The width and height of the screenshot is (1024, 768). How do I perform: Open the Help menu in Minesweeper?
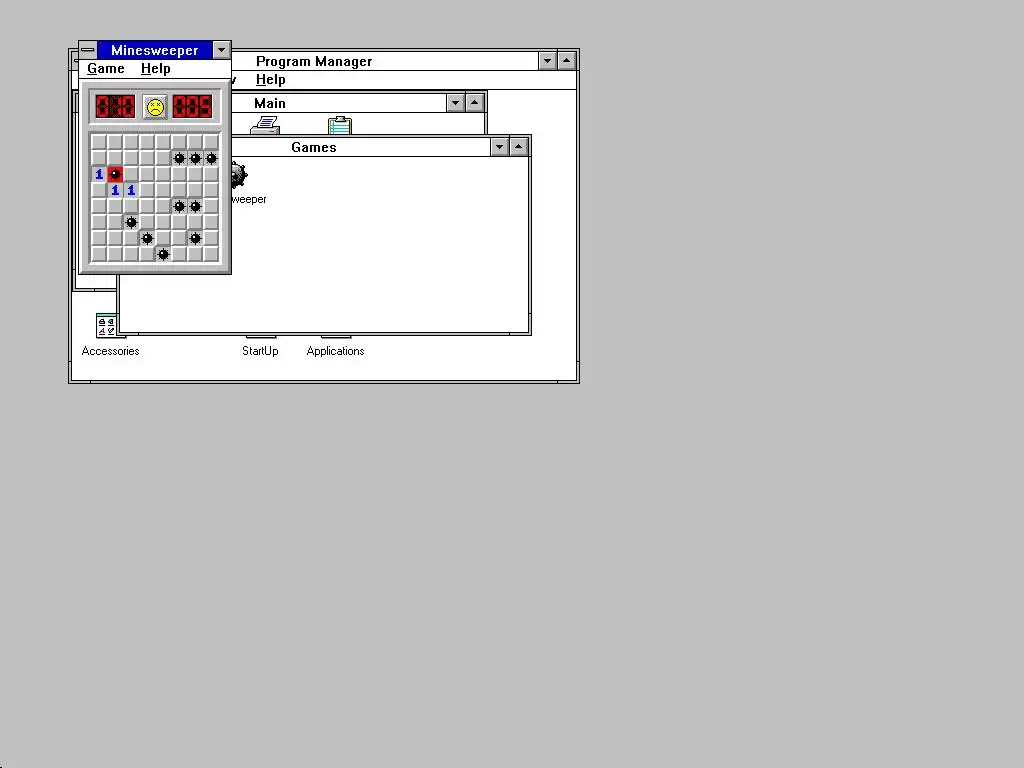[155, 69]
